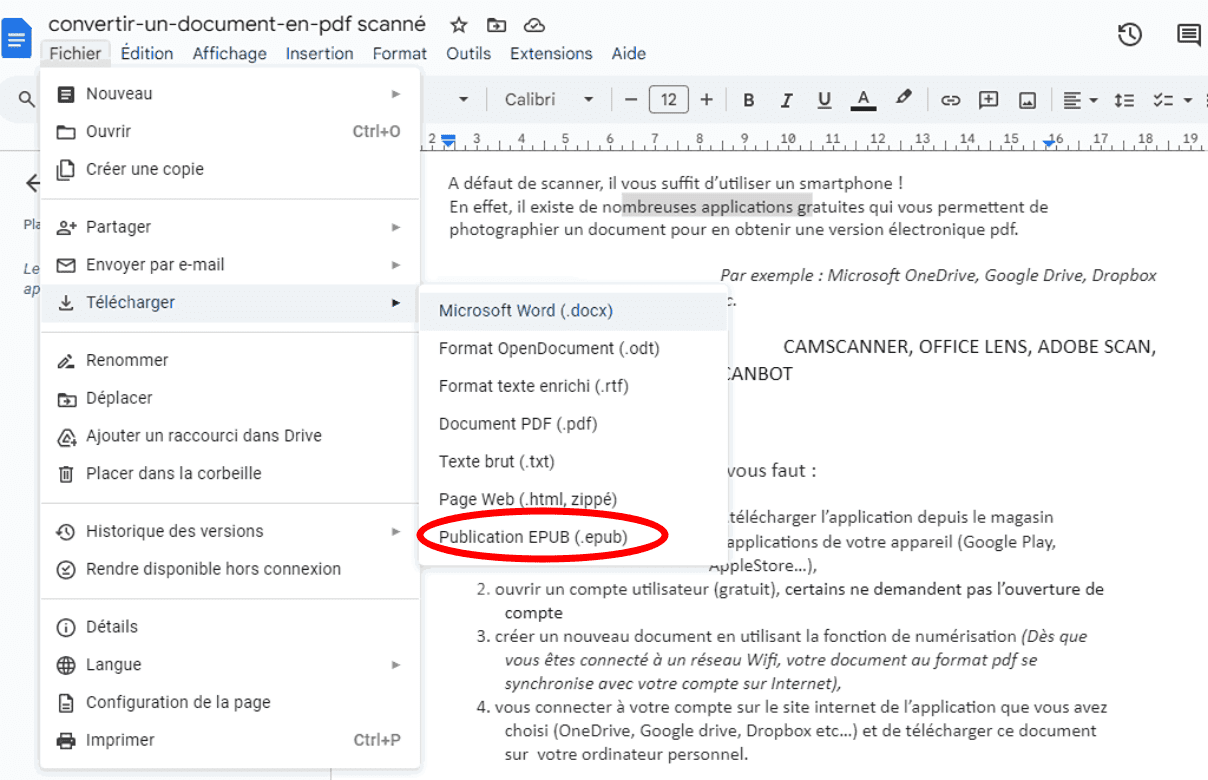Screen dimensions: 1208x780
Task: Click the font size field
Action: coord(669,99)
